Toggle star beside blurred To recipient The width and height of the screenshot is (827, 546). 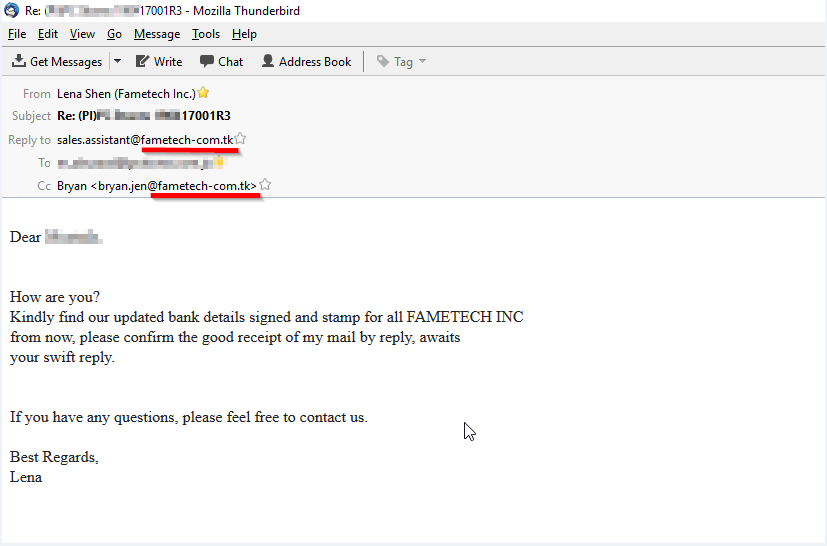point(218,162)
